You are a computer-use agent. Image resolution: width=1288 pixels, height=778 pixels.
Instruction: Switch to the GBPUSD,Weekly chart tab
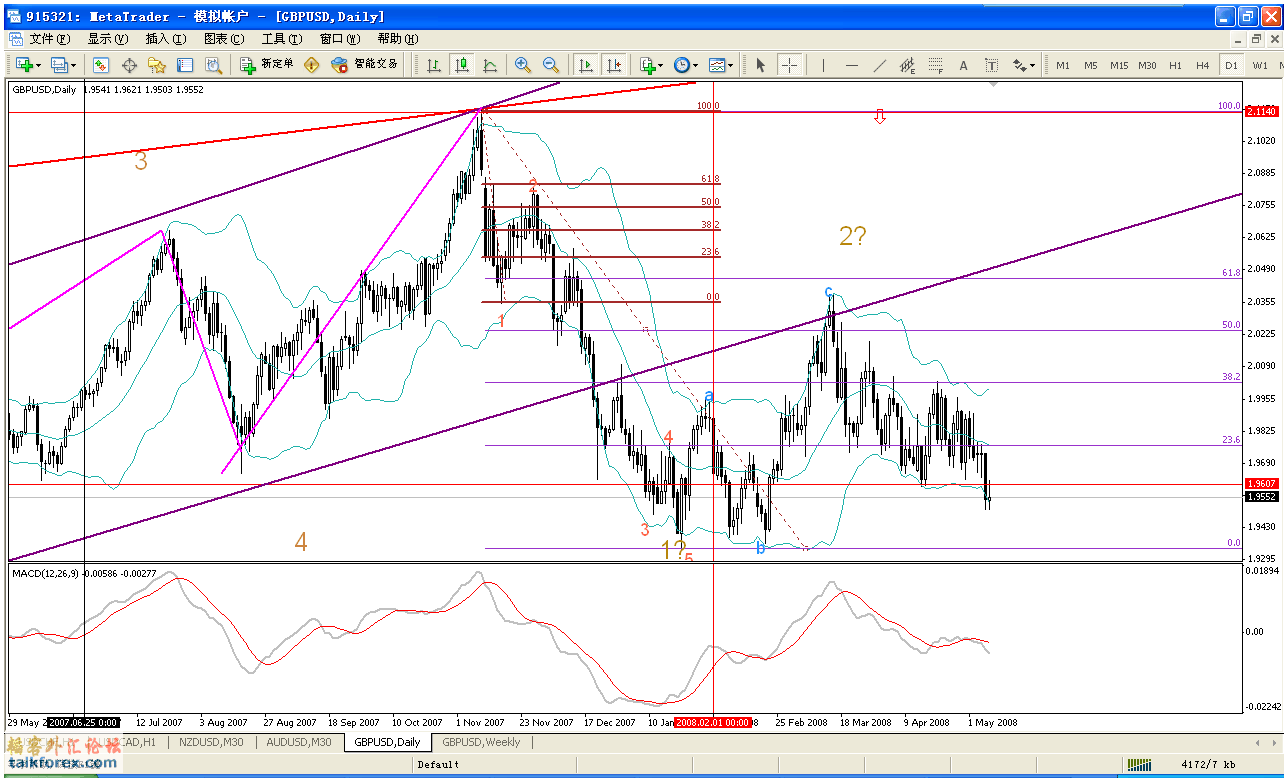[481, 742]
